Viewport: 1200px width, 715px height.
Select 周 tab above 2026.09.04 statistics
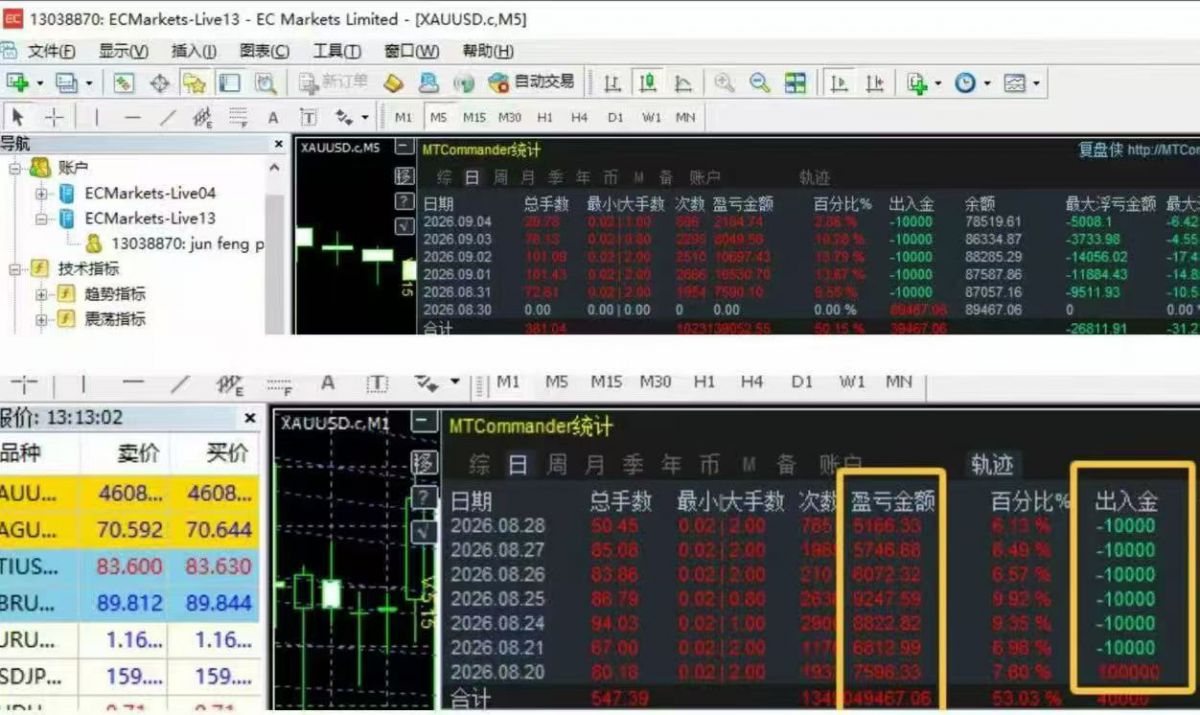[500, 178]
